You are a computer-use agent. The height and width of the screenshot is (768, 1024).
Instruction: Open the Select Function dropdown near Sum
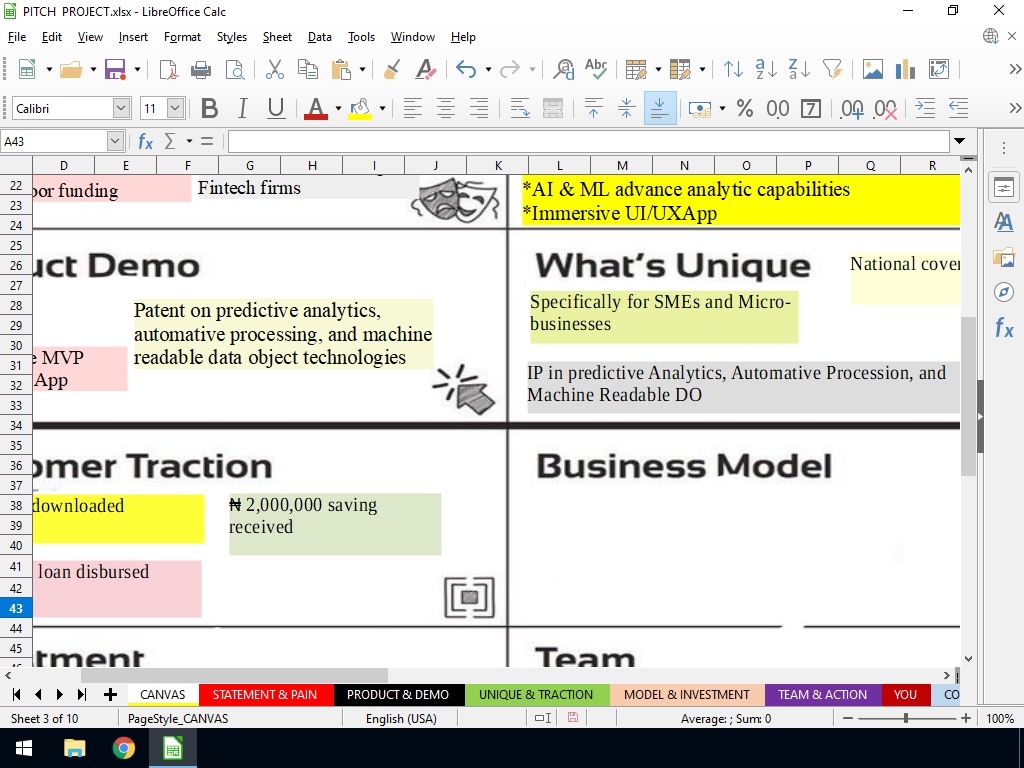tap(189, 141)
